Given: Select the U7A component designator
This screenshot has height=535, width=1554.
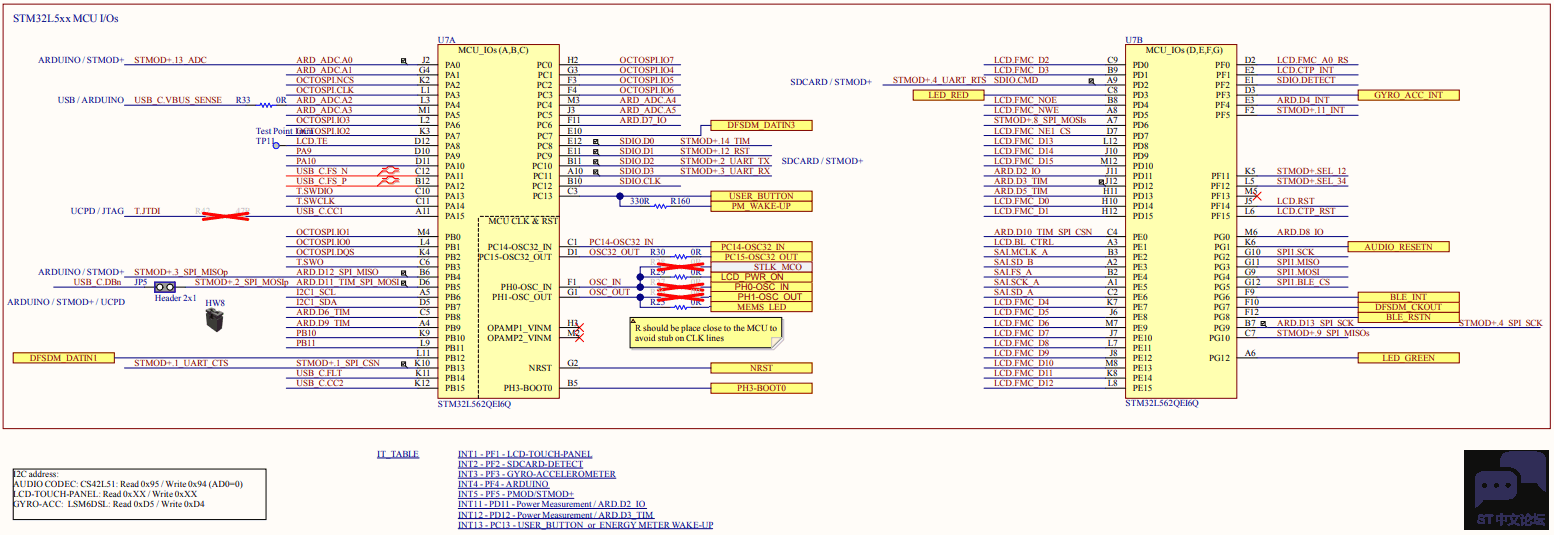Looking at the screenshot, I should tap(447, 40).
